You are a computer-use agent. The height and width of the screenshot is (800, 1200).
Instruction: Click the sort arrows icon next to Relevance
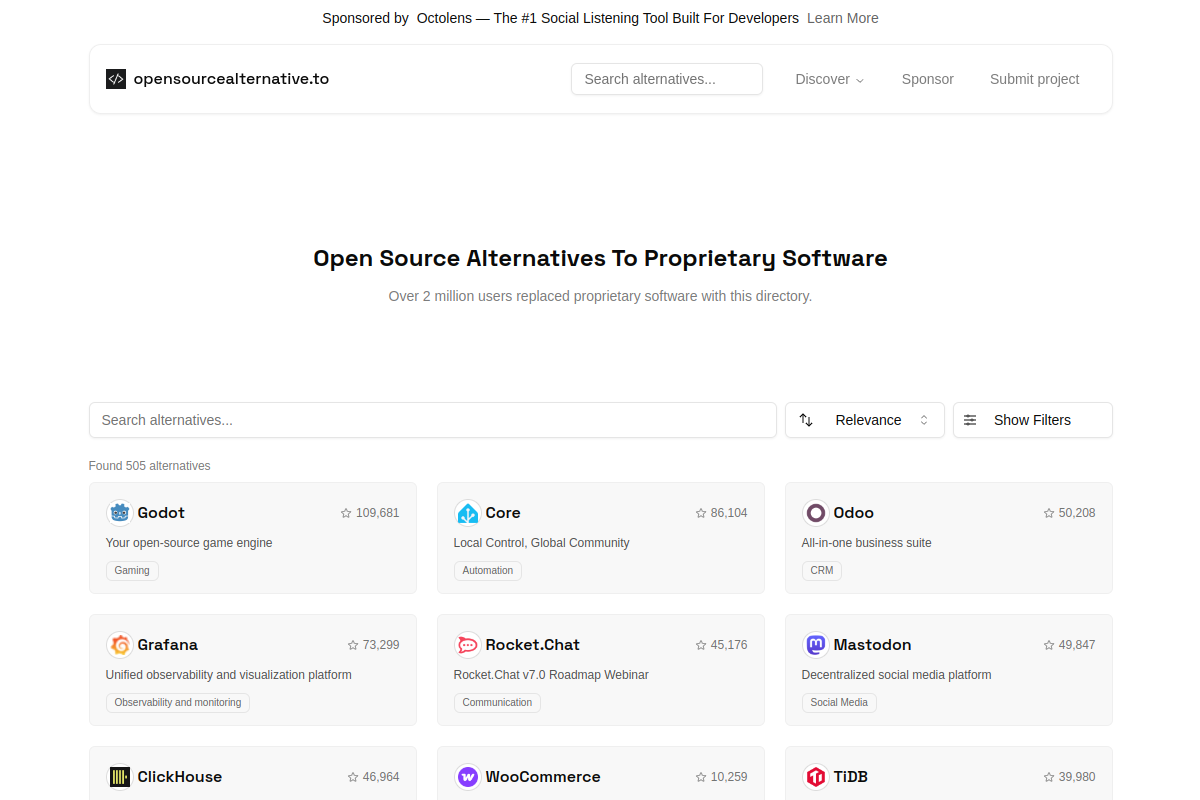coord(806,420)
